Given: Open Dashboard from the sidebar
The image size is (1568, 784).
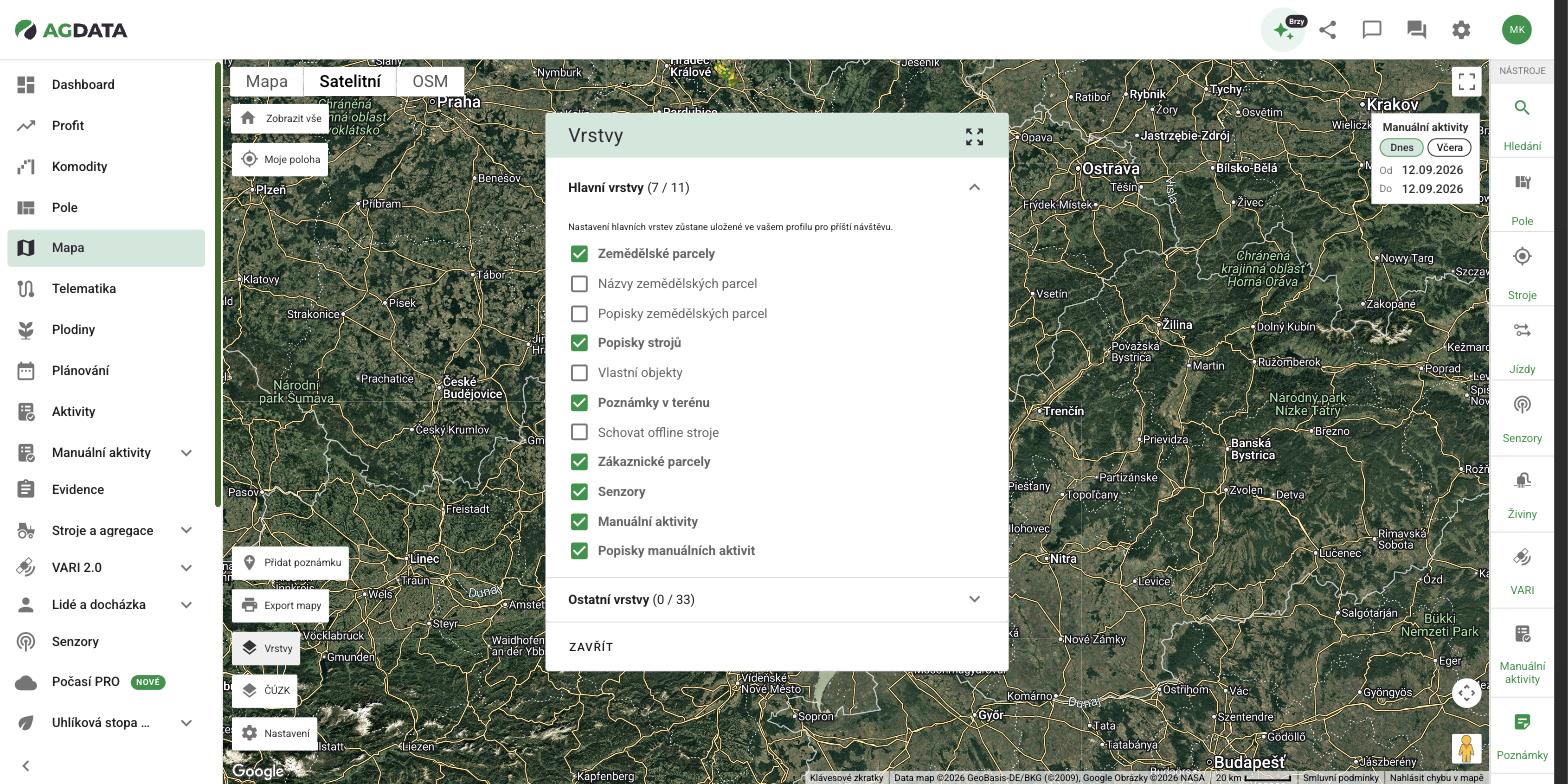Looking at the screenshot, I should point(106,85).
